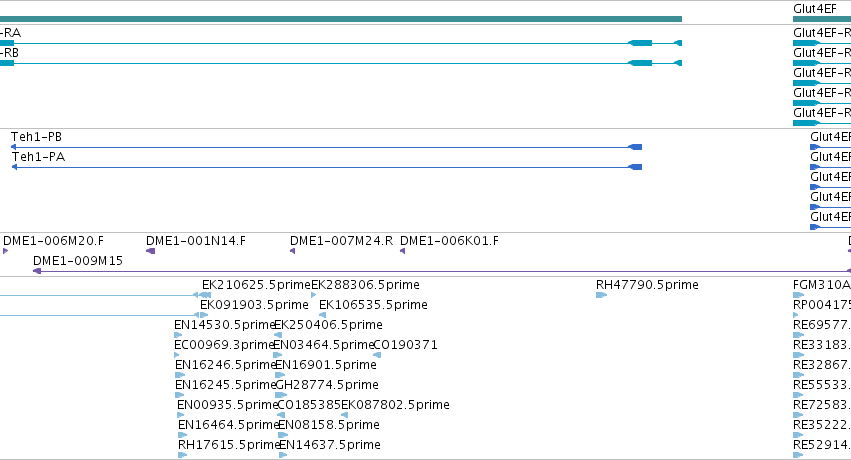Click the arrow glyph under DME1-006K01.F
The height and width of the screenshot is (460, 851).
pyautogui.click(x=403, y=251)
